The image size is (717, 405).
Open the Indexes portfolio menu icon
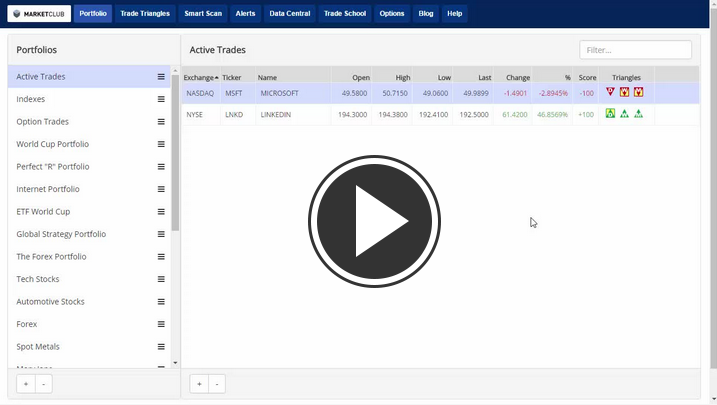click(161, 99)
